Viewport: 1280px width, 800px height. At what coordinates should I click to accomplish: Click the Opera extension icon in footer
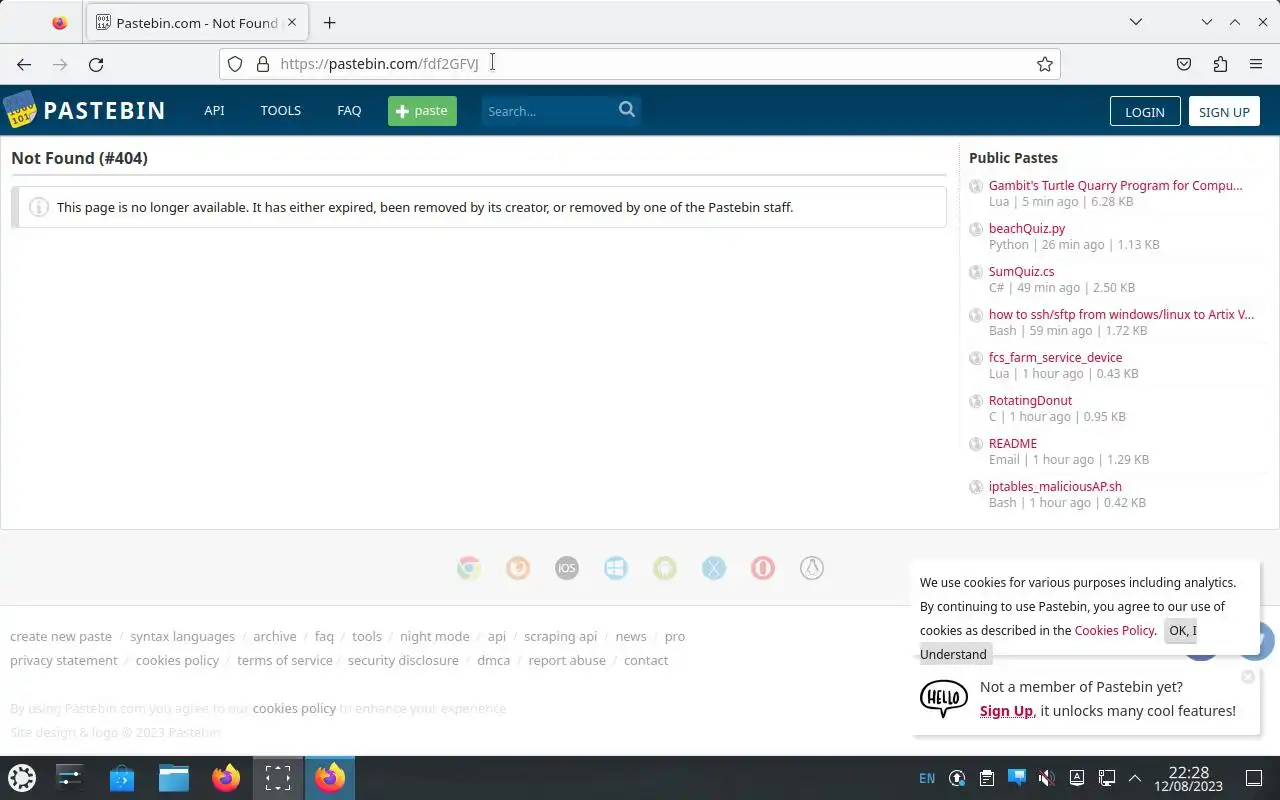tap(763, 568)
